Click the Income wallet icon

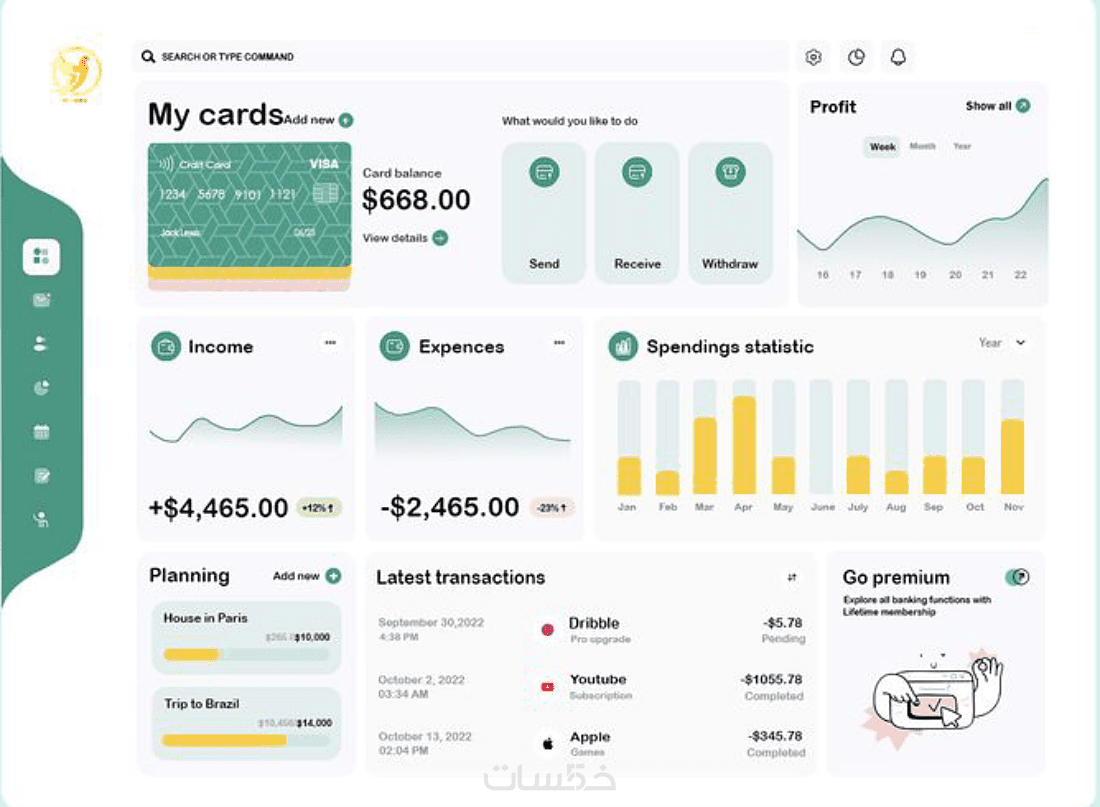tap(166, 347)
